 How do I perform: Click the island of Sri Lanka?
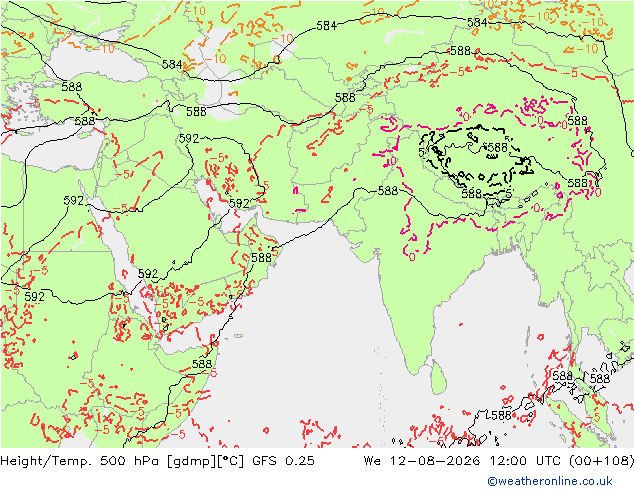click(x=438, y=377)
